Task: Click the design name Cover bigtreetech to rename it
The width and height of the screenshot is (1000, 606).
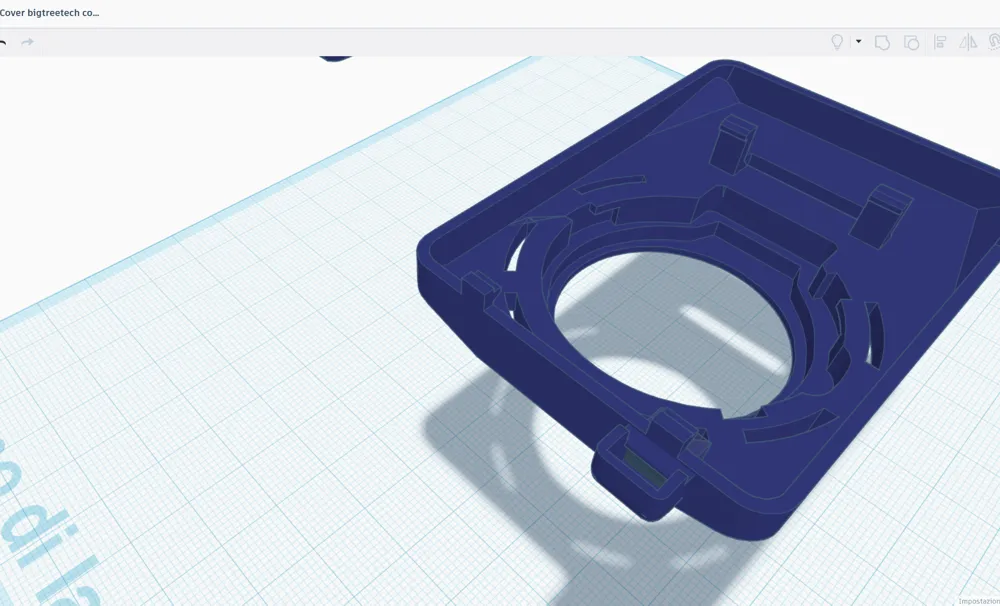Action: pyautogui.click(x=50, y=12)
